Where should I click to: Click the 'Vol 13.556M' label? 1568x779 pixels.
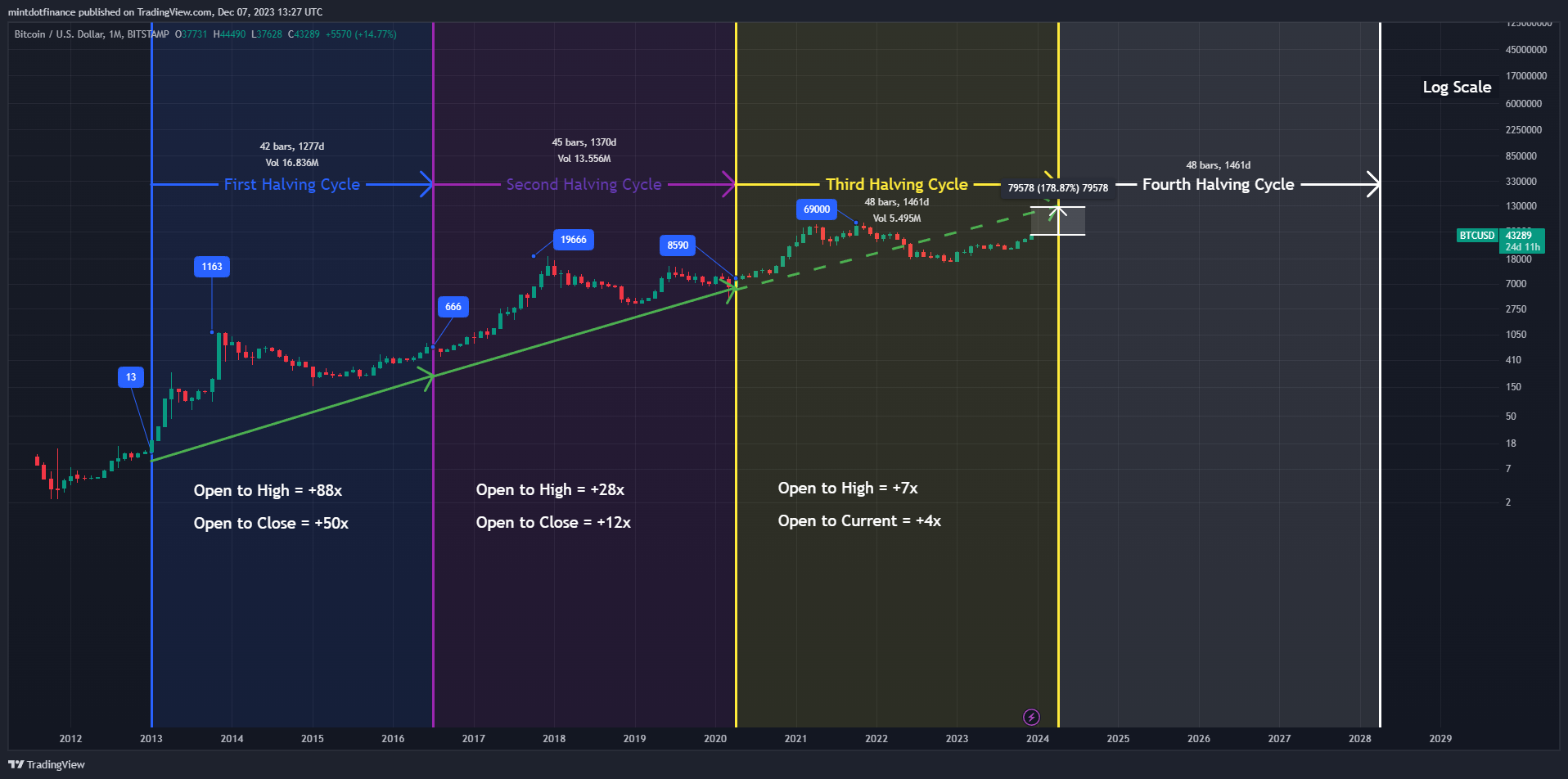pos(584,159)
